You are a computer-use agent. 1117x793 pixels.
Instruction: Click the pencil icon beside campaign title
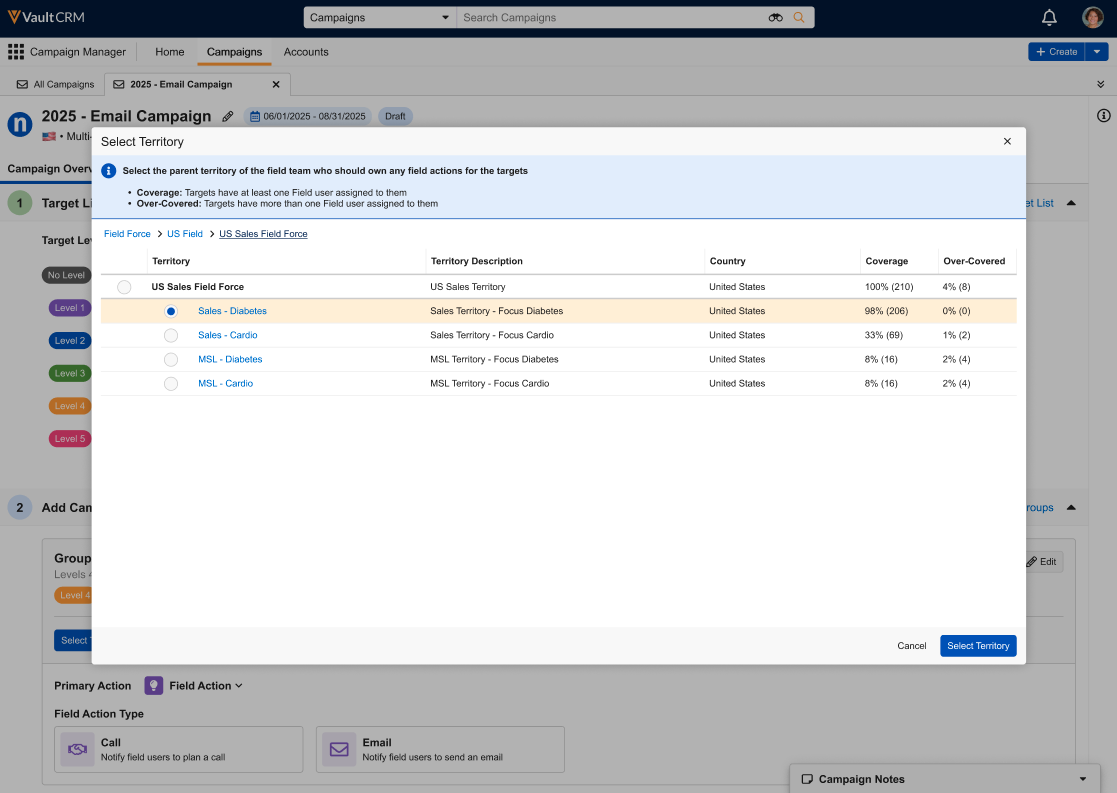[228, 117]
